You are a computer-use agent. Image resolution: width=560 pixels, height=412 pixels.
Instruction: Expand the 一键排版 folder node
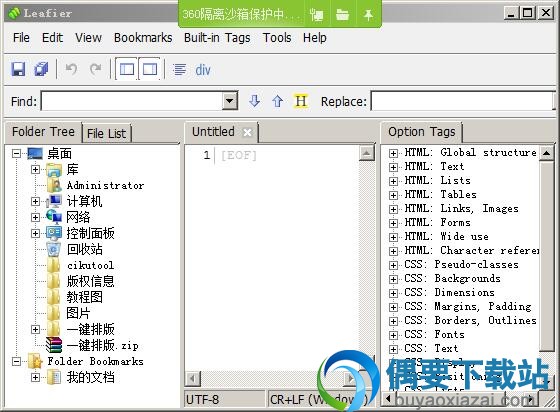pos(35,329)
